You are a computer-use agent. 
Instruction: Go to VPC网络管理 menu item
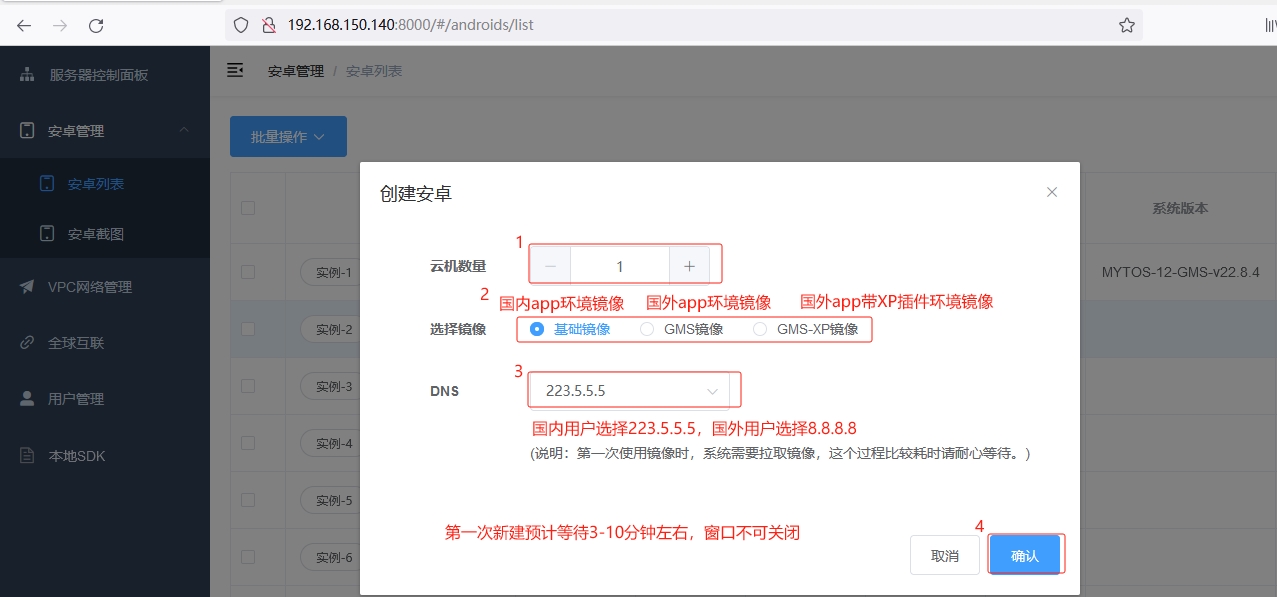click(x=90, y=287)
